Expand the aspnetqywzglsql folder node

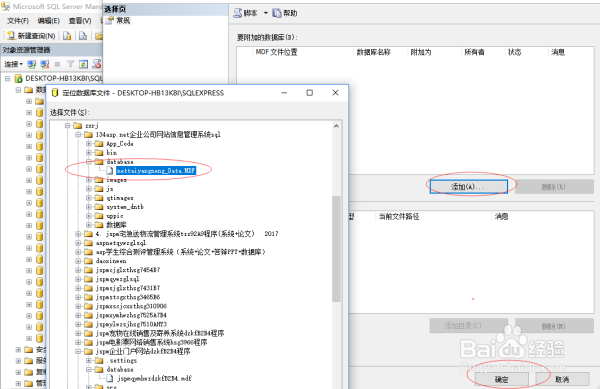click(x=78, y=243)
